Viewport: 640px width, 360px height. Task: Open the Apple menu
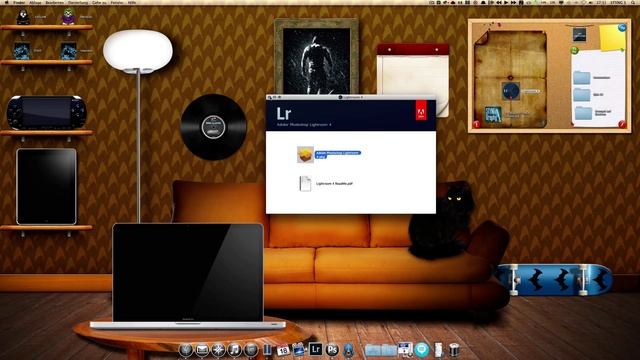6,2
